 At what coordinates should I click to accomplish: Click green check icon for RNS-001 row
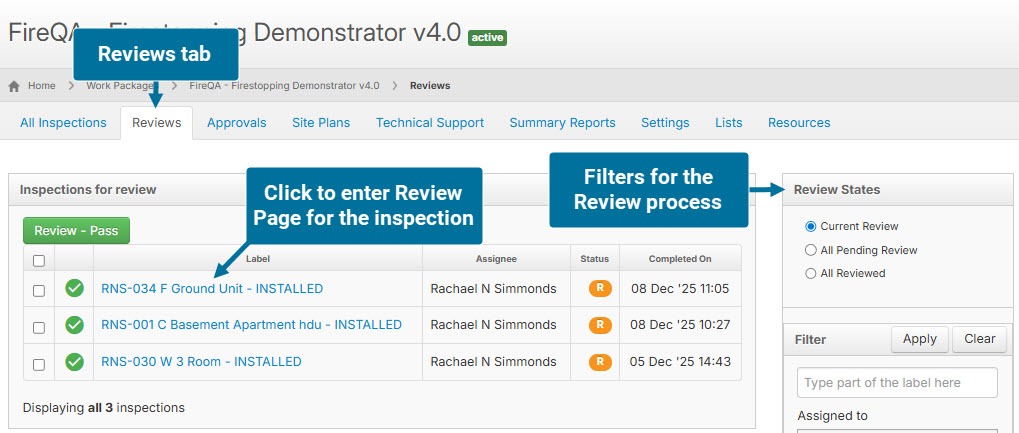(74, 325)
